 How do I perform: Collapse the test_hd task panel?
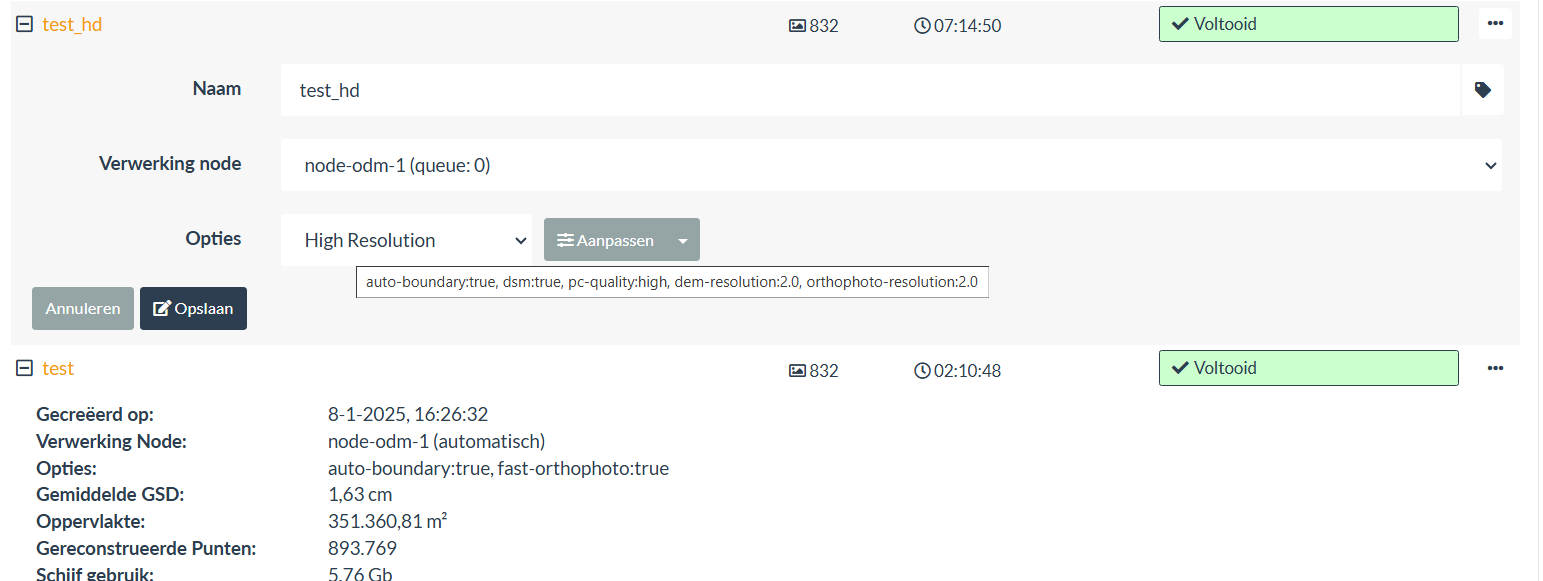22,22
